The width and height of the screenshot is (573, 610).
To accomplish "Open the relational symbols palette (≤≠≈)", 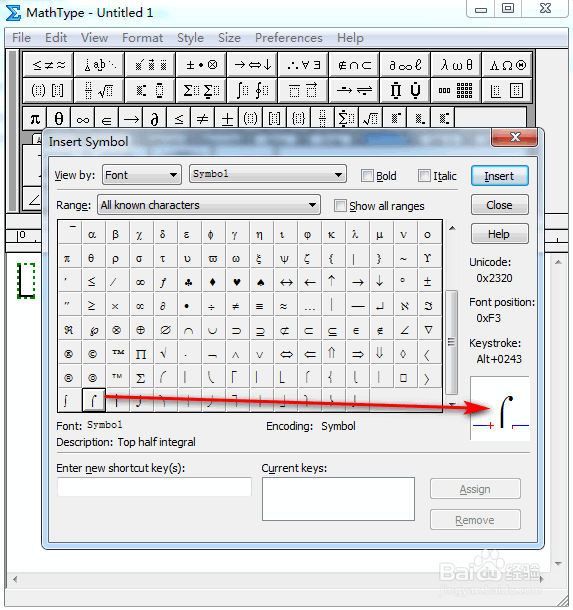I will click(48, 65).
